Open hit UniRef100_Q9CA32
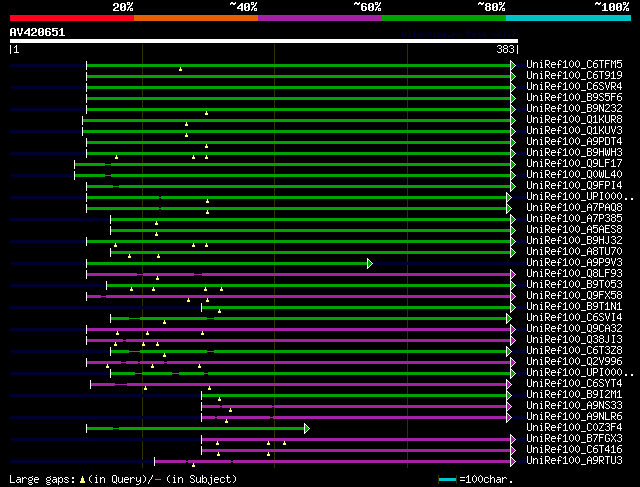The width and height of the screenshot is (640, 487). pos(574,329)
